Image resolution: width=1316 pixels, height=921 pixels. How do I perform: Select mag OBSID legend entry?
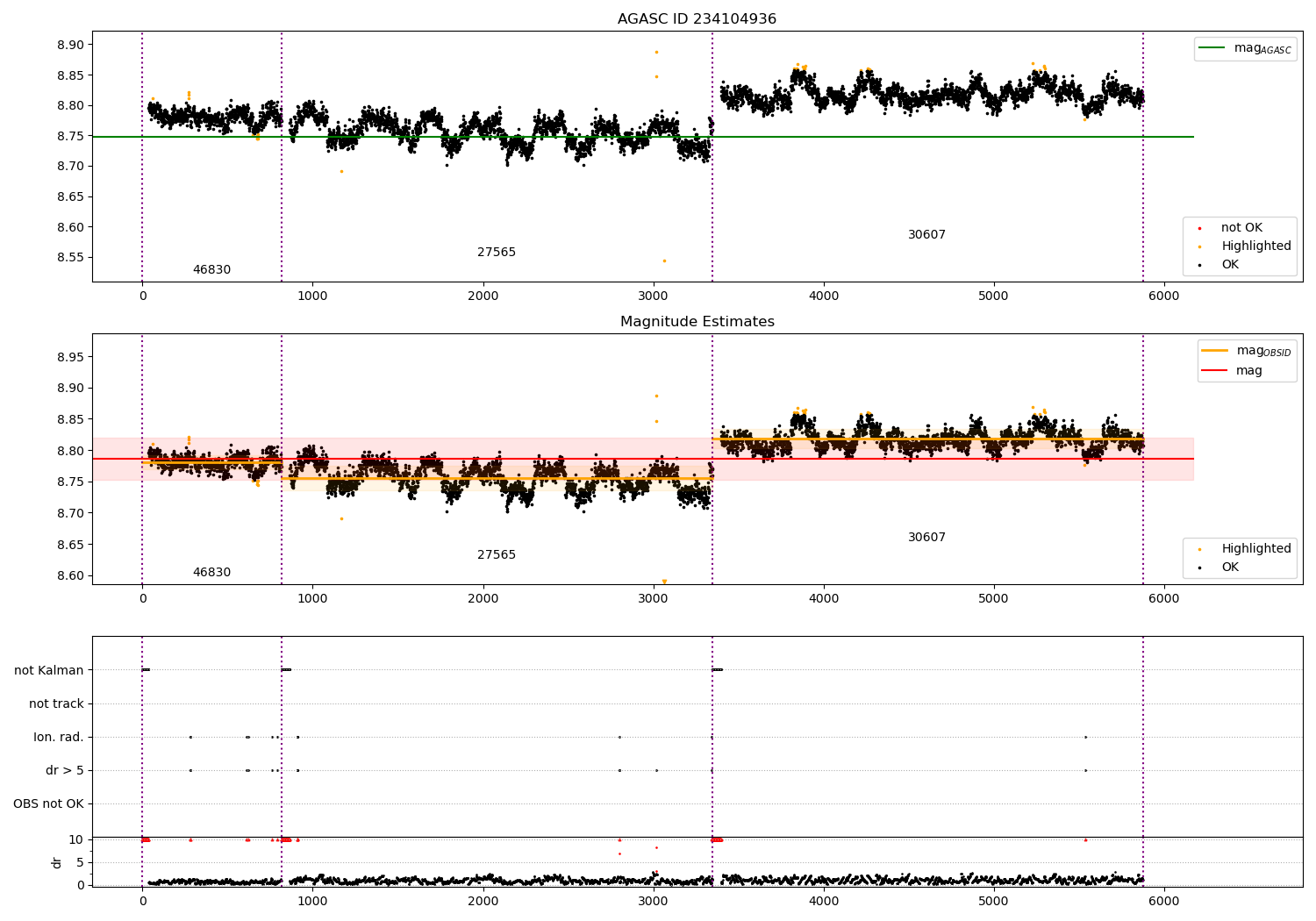[x=1247, y=351]
